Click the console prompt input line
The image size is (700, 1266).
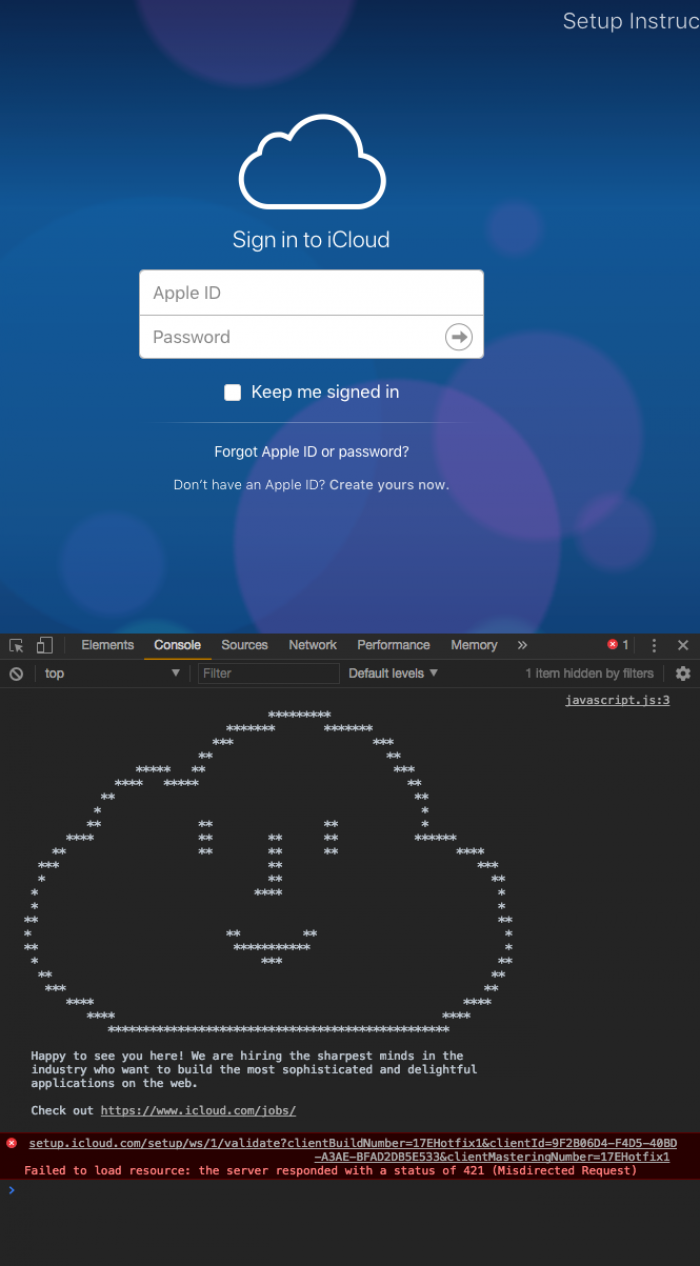click(x=350, y=1190)
